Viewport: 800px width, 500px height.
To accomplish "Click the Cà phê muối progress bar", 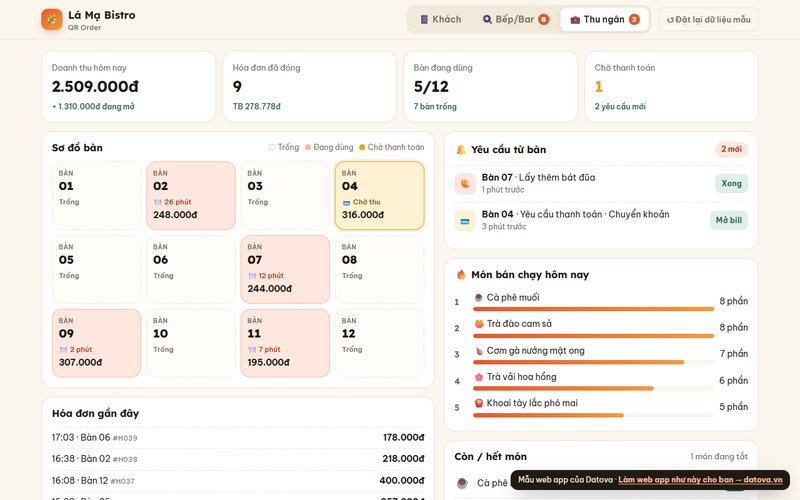I will click(x=593, y=309).
